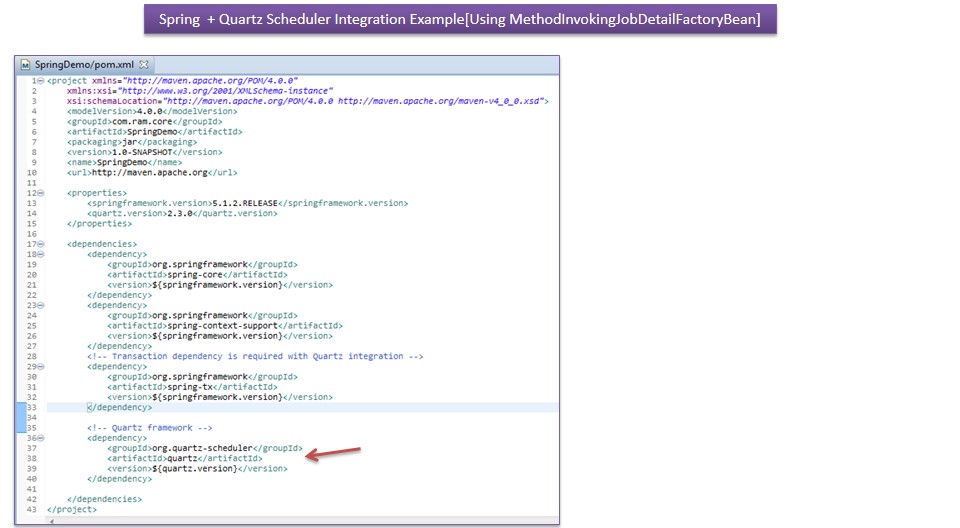
Task: Click the closing properties tag on line 15
Action: pos(100,224)
